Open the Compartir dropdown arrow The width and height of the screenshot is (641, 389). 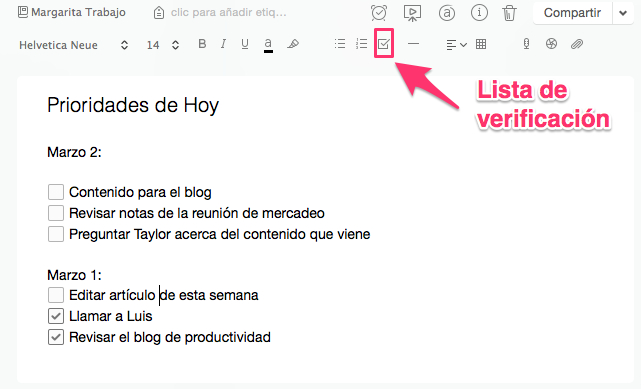point(623,13)
